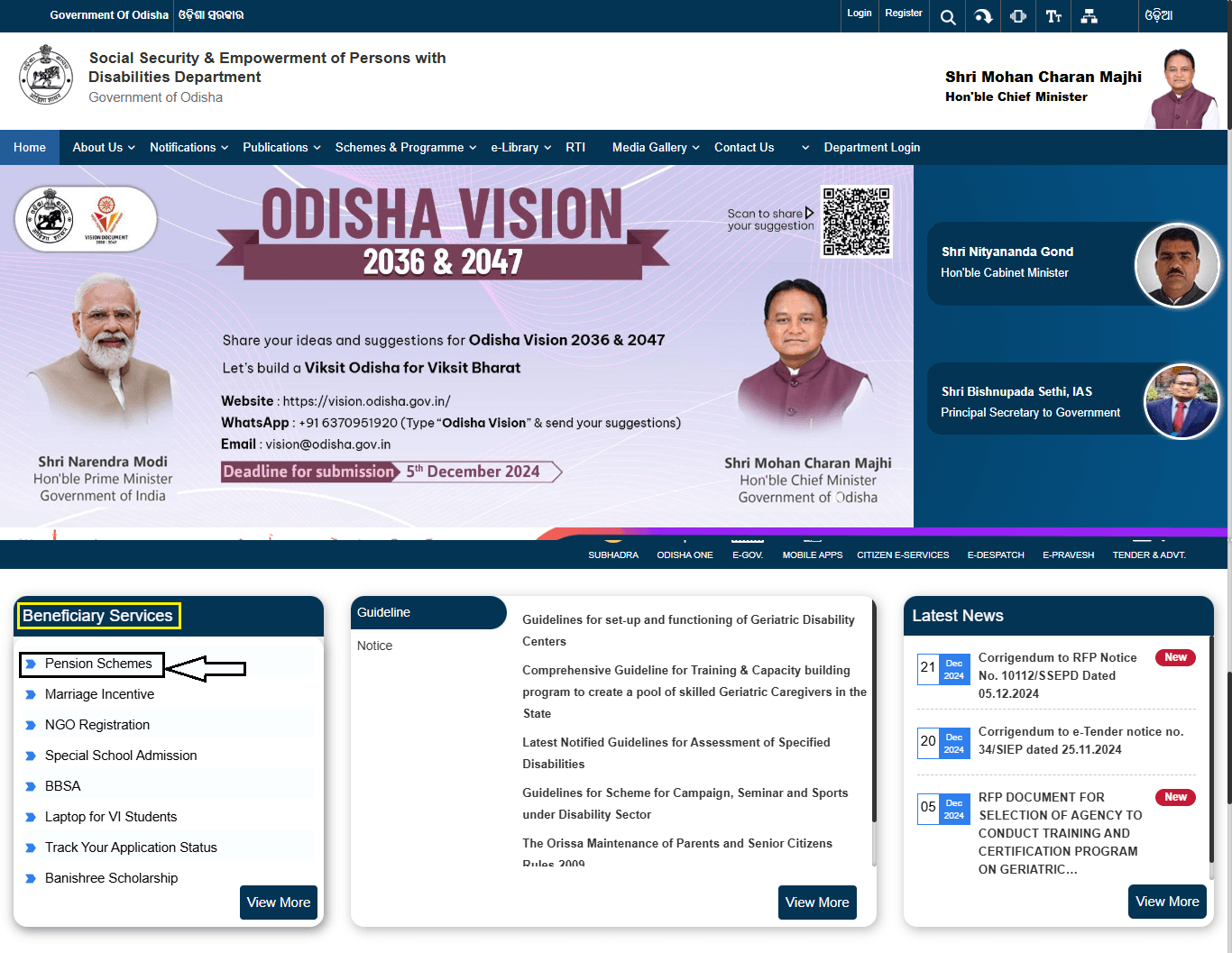Click View More in Latest News panel
This screenshot has width=1232, height=953.
(x=1167, y=902)
